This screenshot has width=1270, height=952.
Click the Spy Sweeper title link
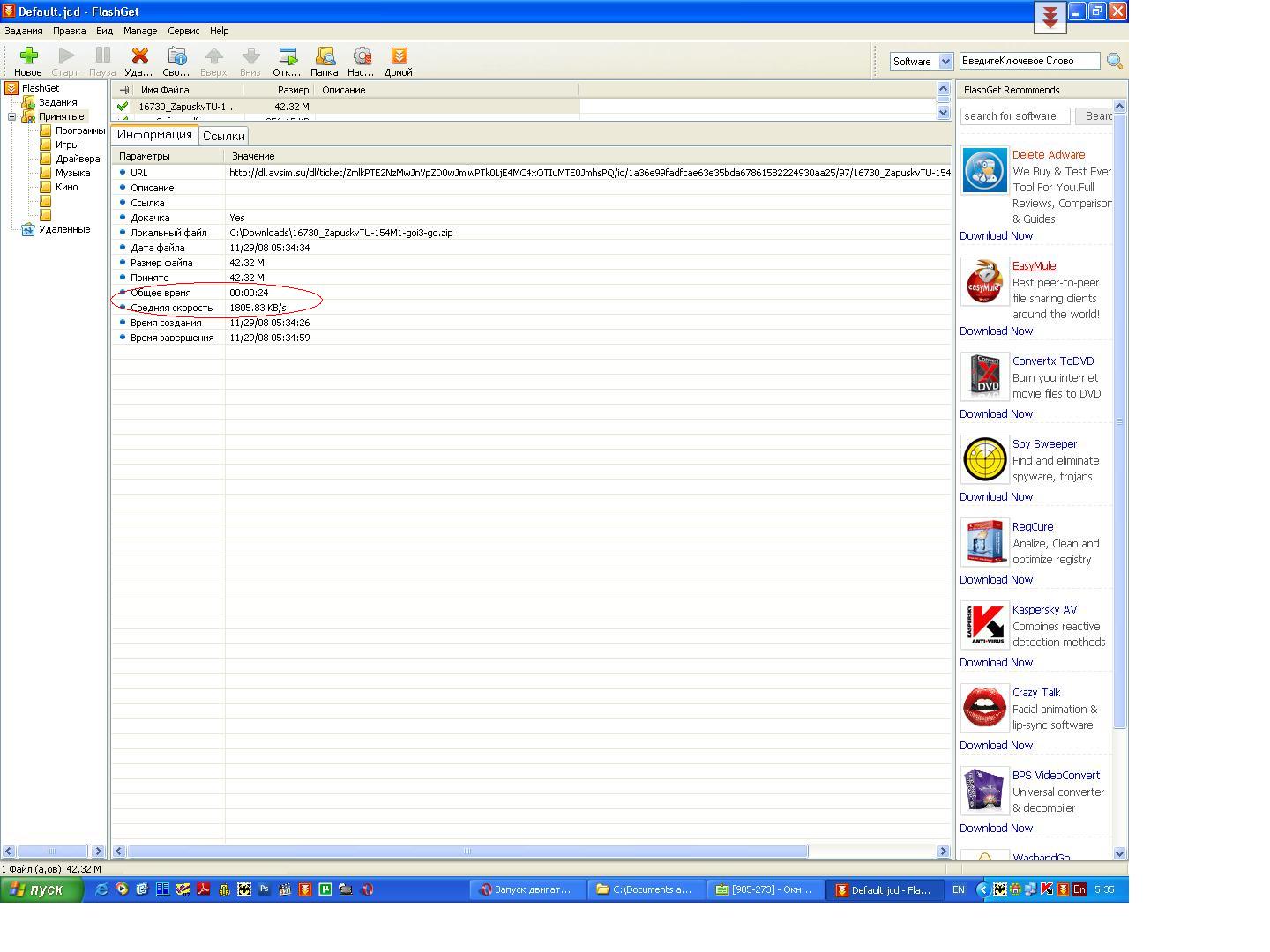coord(1044,444)
